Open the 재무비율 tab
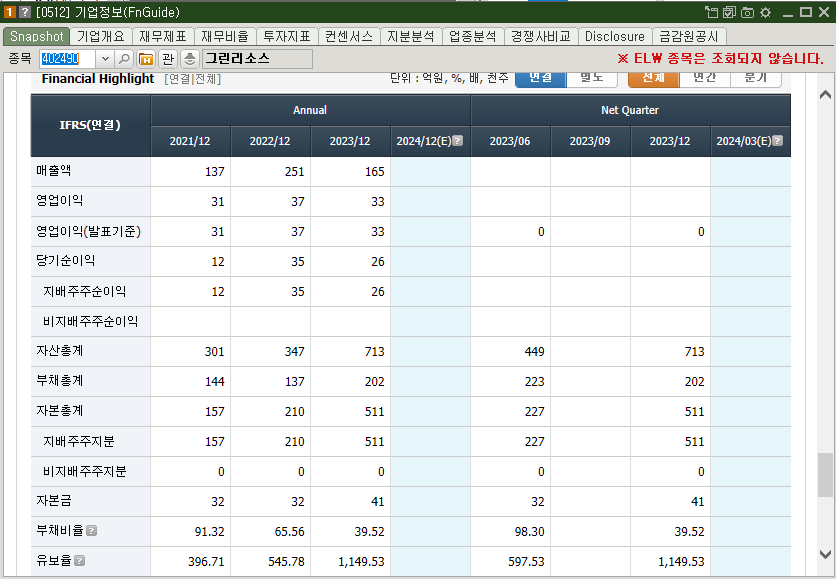Viewport: 836px width, 579px height. click(225, 36)
